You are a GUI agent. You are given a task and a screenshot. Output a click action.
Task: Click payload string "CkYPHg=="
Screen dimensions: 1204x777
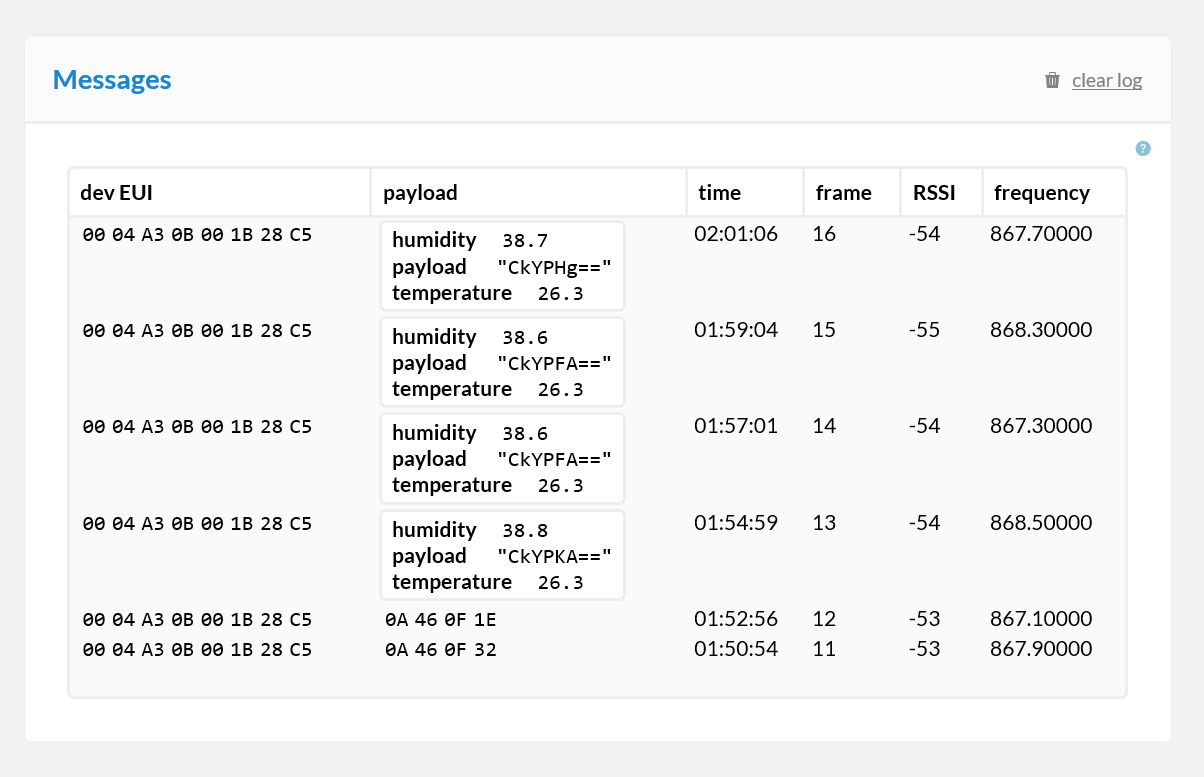tap(553, 267)
